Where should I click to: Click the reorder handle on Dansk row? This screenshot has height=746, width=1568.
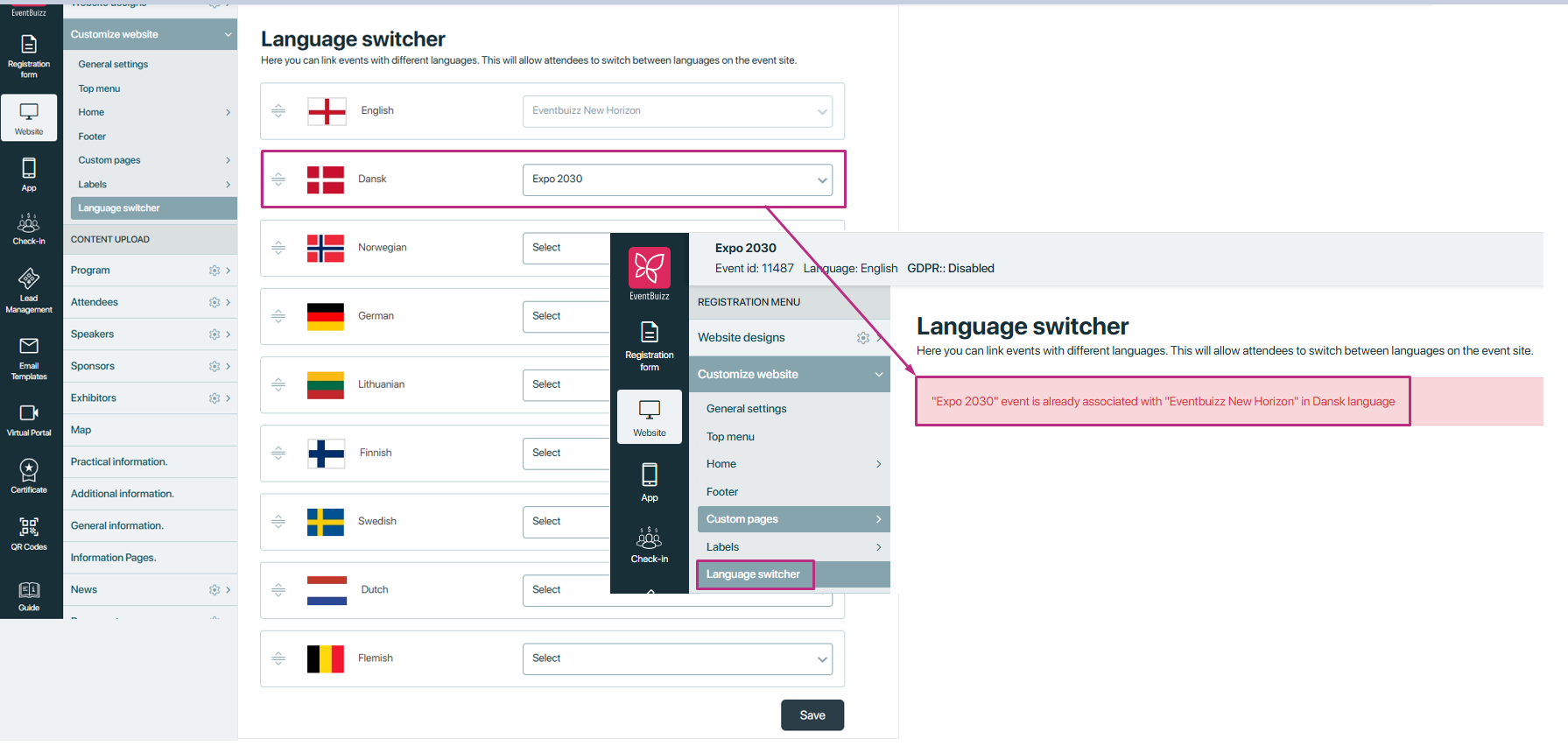[278, 179]
